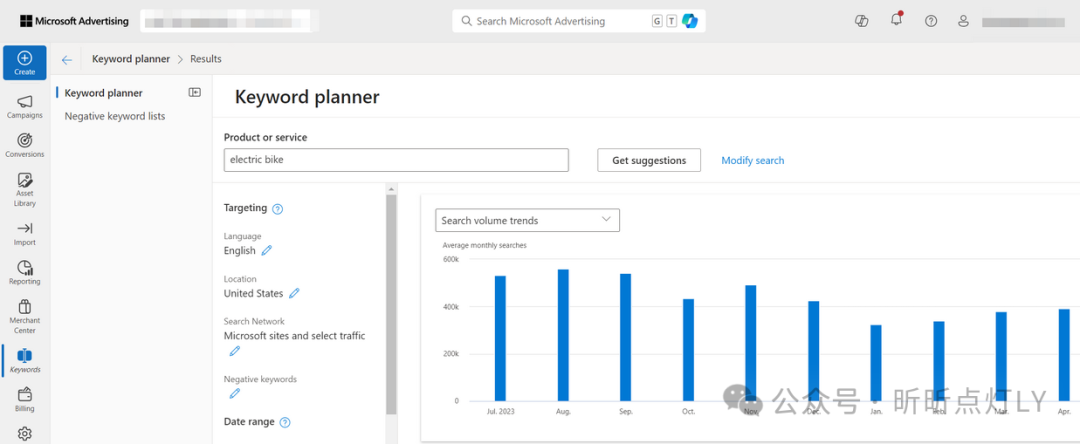Open Merchant Center icon

[25, 317]
